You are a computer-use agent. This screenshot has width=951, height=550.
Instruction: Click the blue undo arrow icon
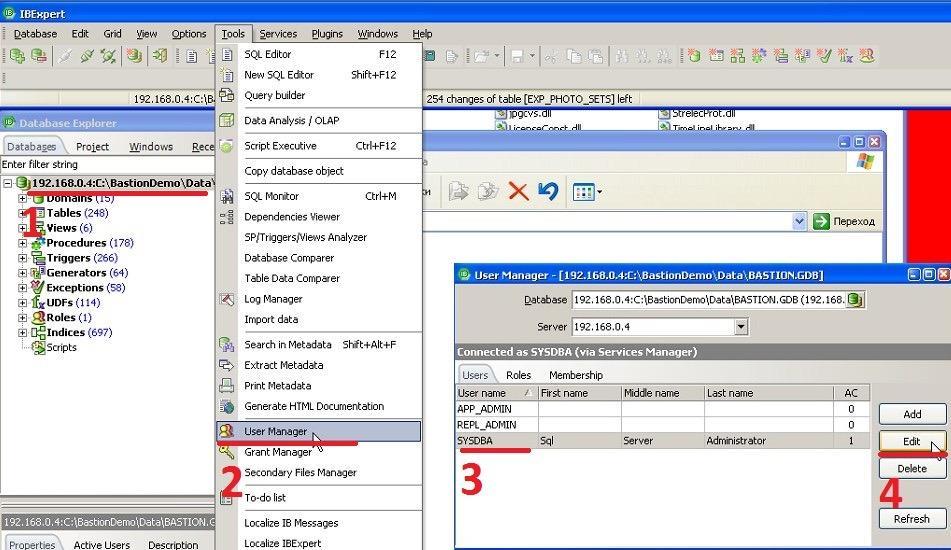click(x=548, y=191)
